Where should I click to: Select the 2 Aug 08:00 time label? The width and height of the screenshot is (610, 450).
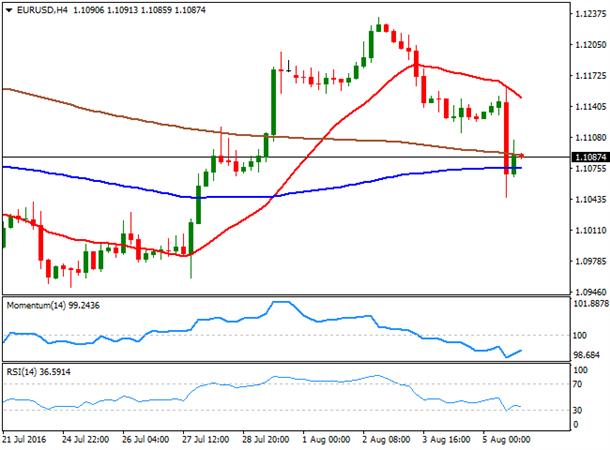tap(387, 440)
